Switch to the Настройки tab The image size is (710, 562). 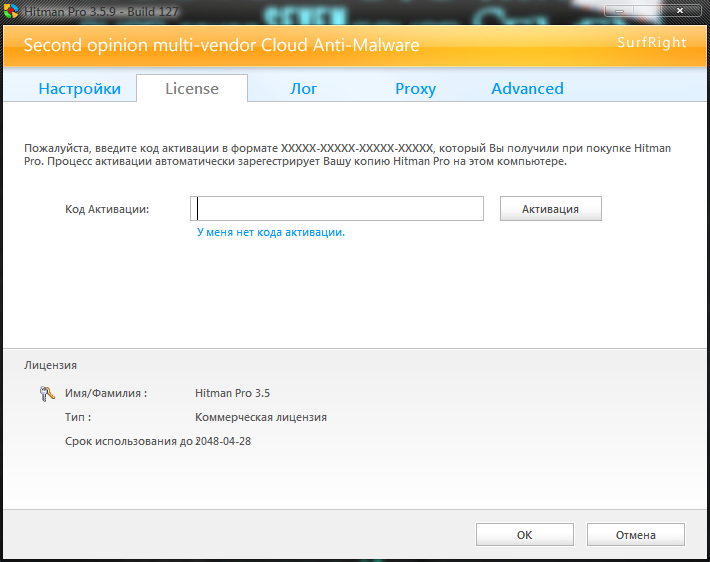click(80, 89)
